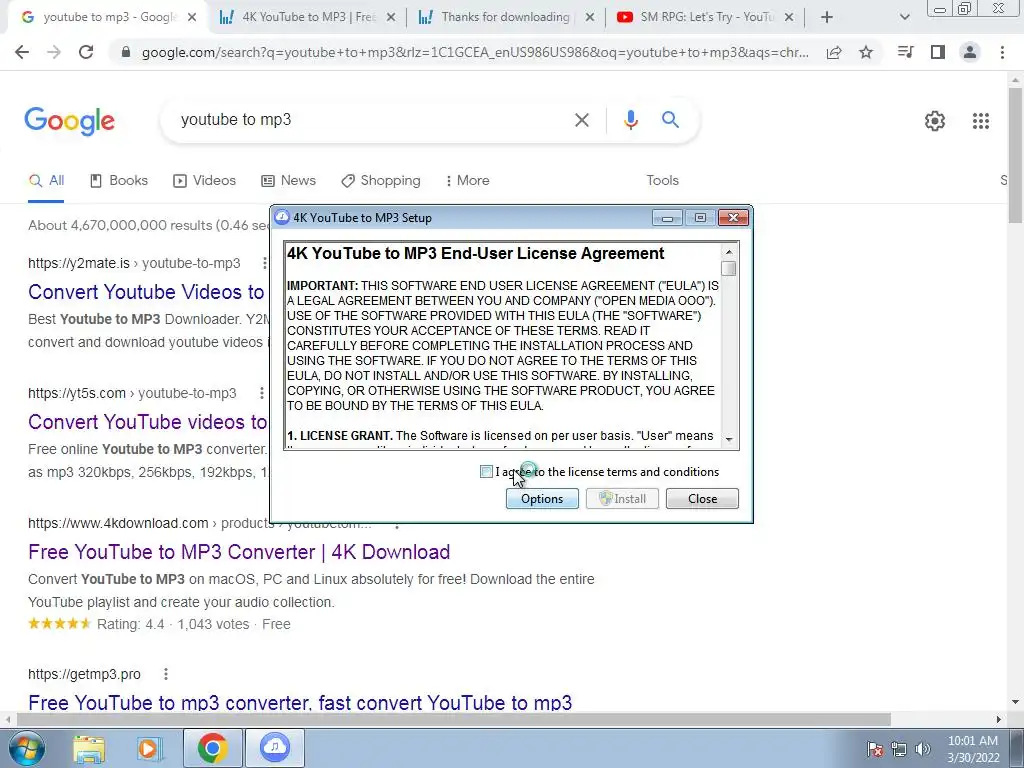Open Google settings gear icon
Screen dimensions: 1024x768
935,121
